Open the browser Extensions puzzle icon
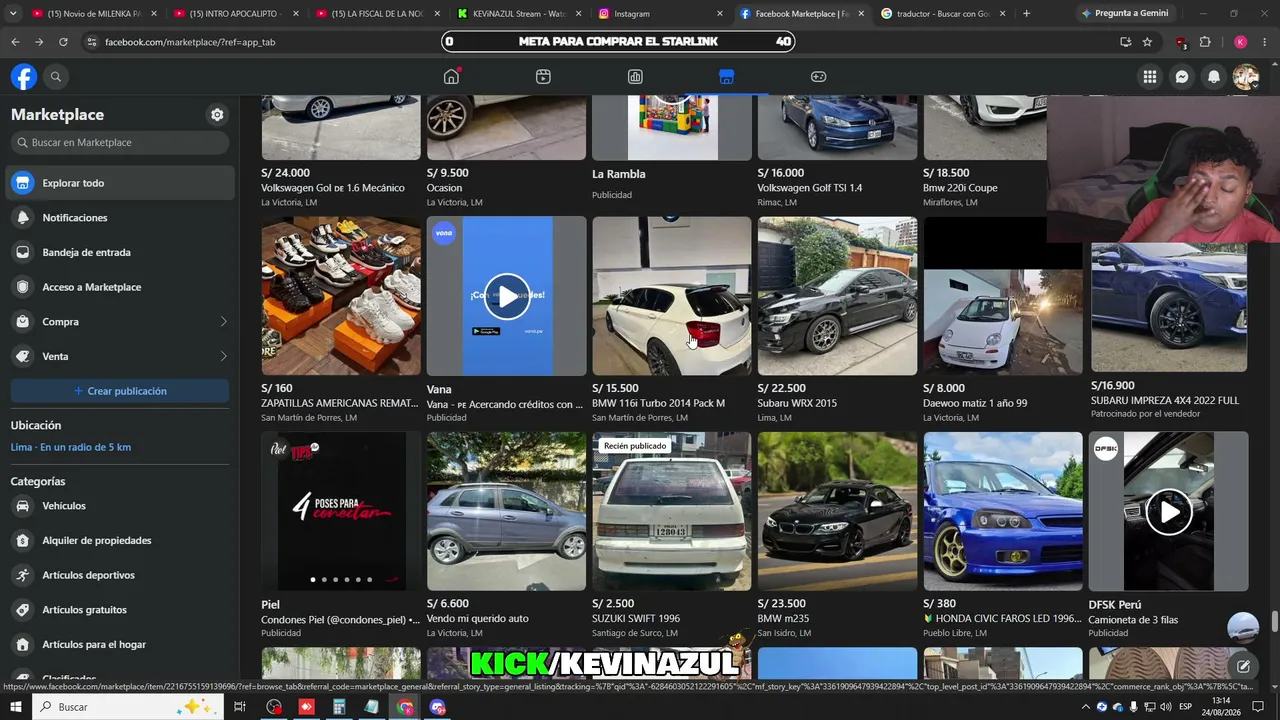Image resolution: width=1280 pixels, height=720 pixels. [x=1205, y=42]
